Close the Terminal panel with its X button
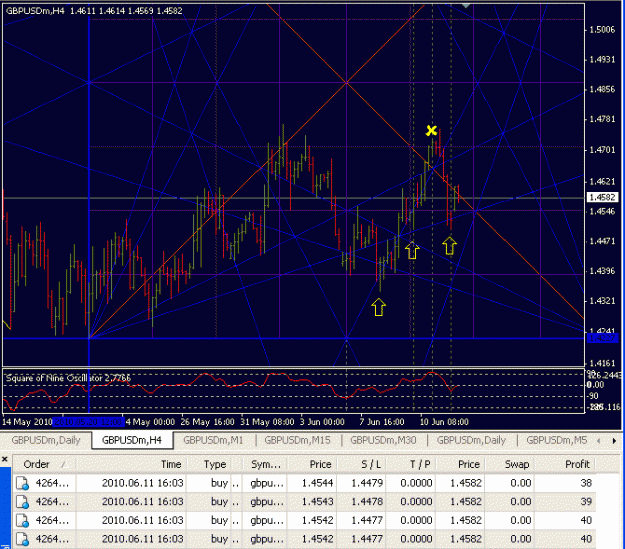This screenshot has height=549, width=625. point(5,459)
